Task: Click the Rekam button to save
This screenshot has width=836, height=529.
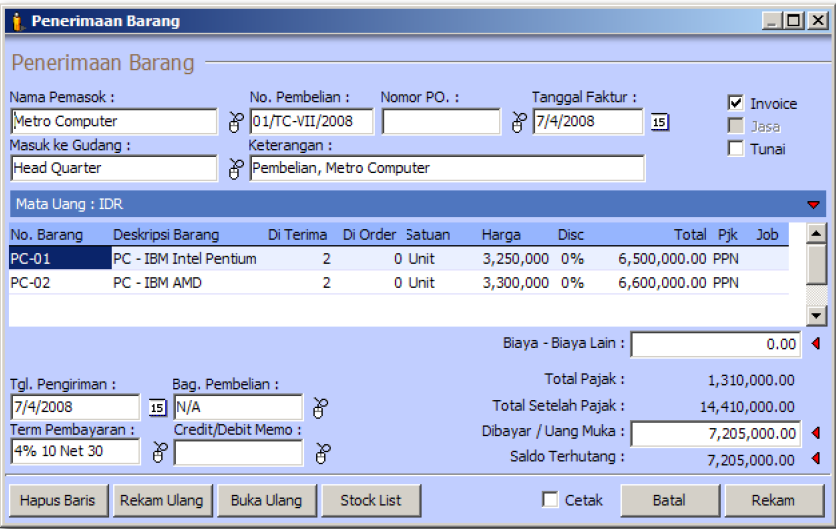Action: click(774, 500)
